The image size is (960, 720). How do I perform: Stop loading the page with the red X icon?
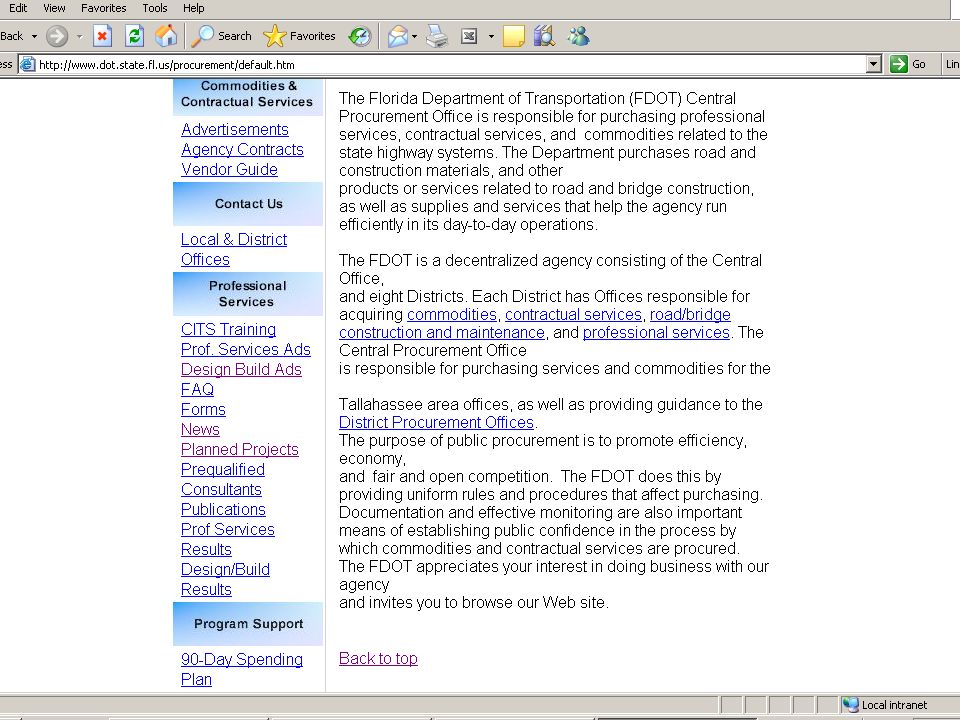102,36
